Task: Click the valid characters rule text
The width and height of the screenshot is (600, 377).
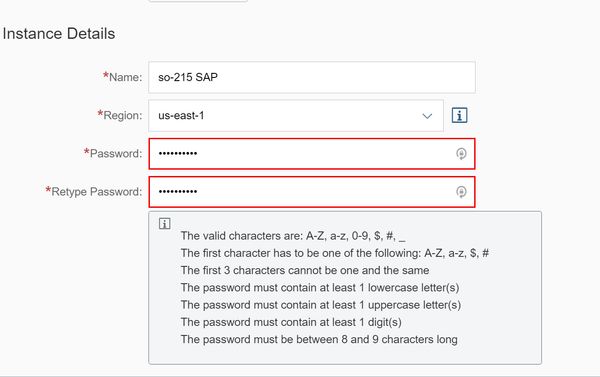Action: [293, 236]
